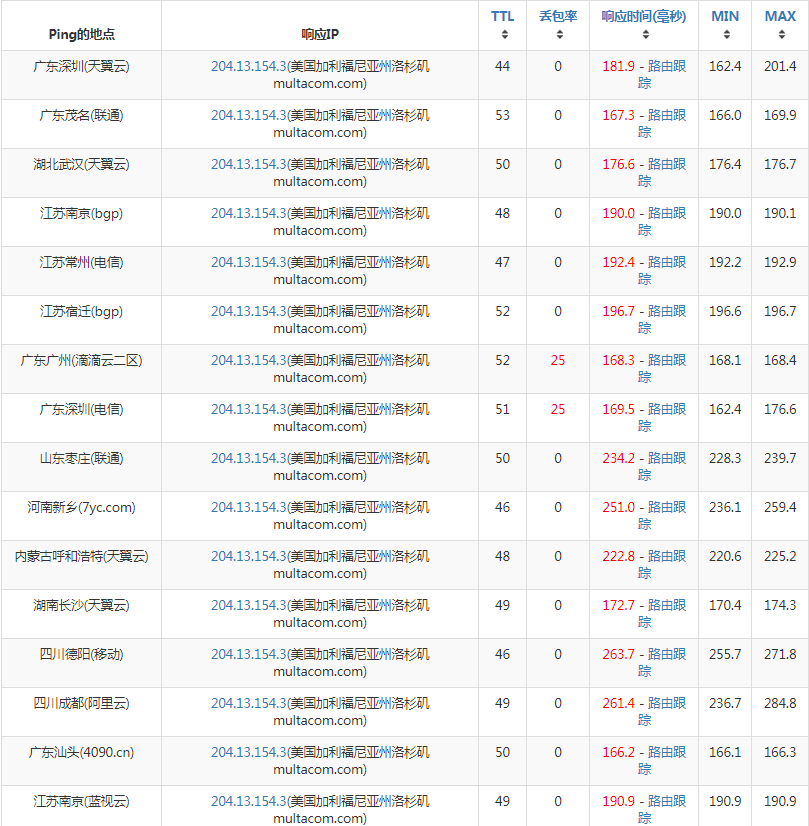
Task: Open 路由跟踪 for the 河南新乡(7yc.com) row
Action: point(666,507)
